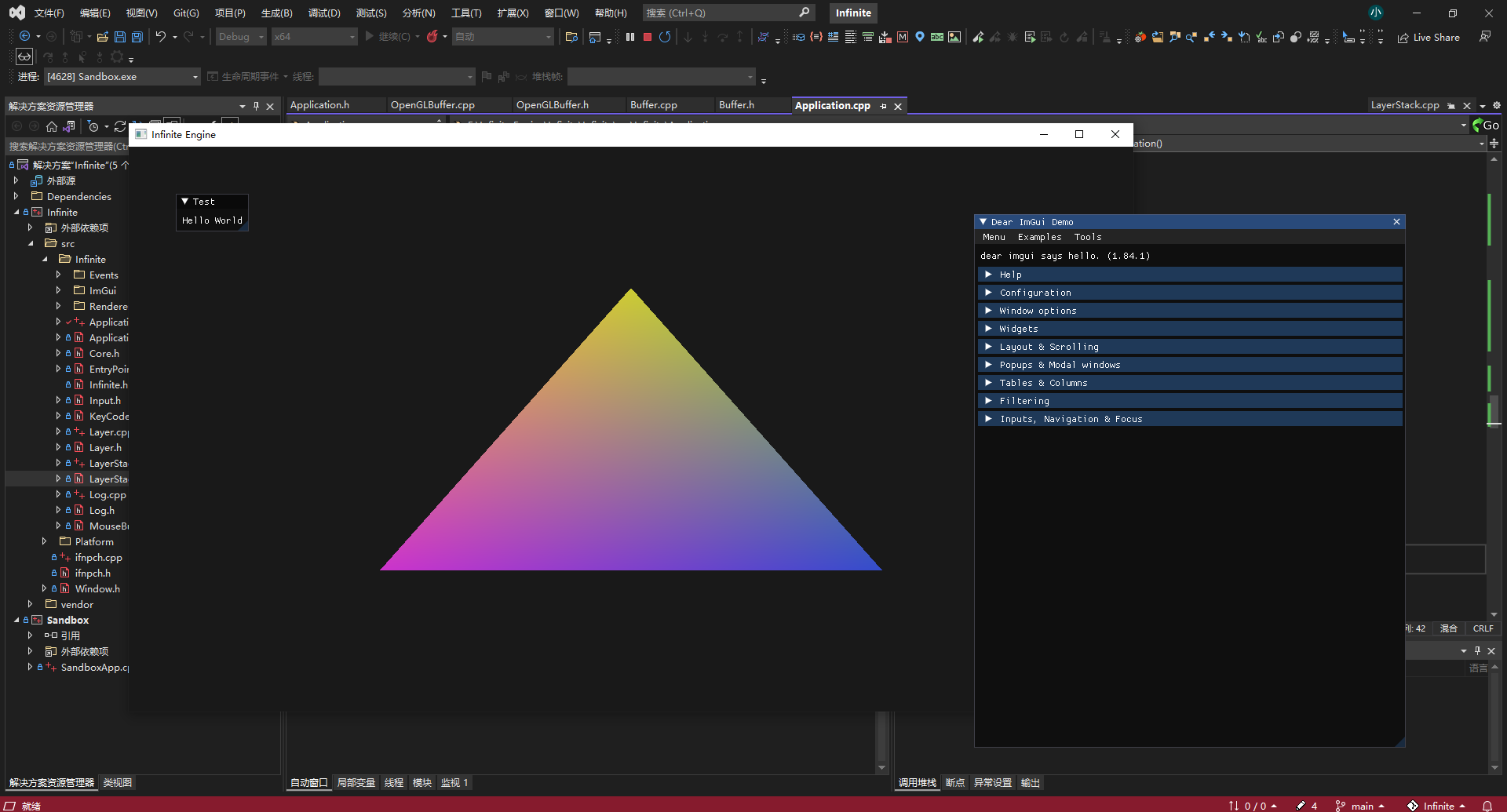This screenshot has height=812, width=1507.
Task: Toggle IntelliCode glasses icon in toolbar
Action: [x=24, y=56]
